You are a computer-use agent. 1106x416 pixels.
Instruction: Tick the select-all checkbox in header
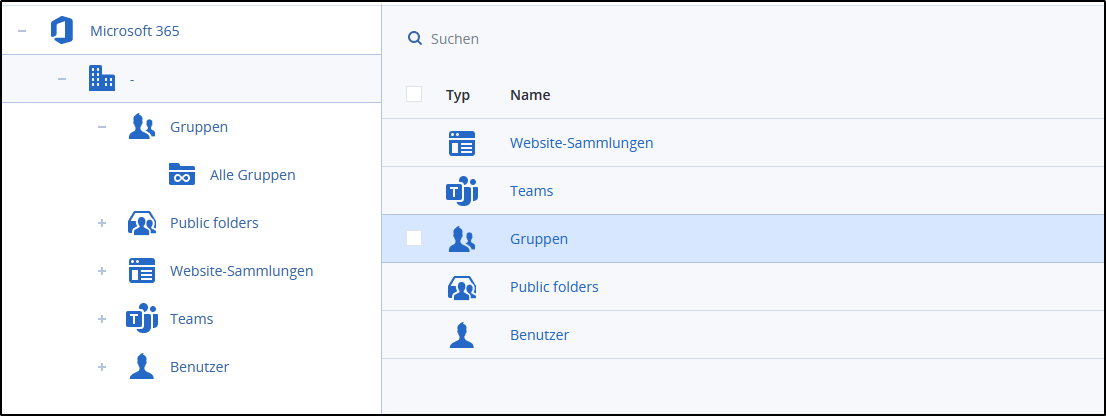click(x=414, y=94)
